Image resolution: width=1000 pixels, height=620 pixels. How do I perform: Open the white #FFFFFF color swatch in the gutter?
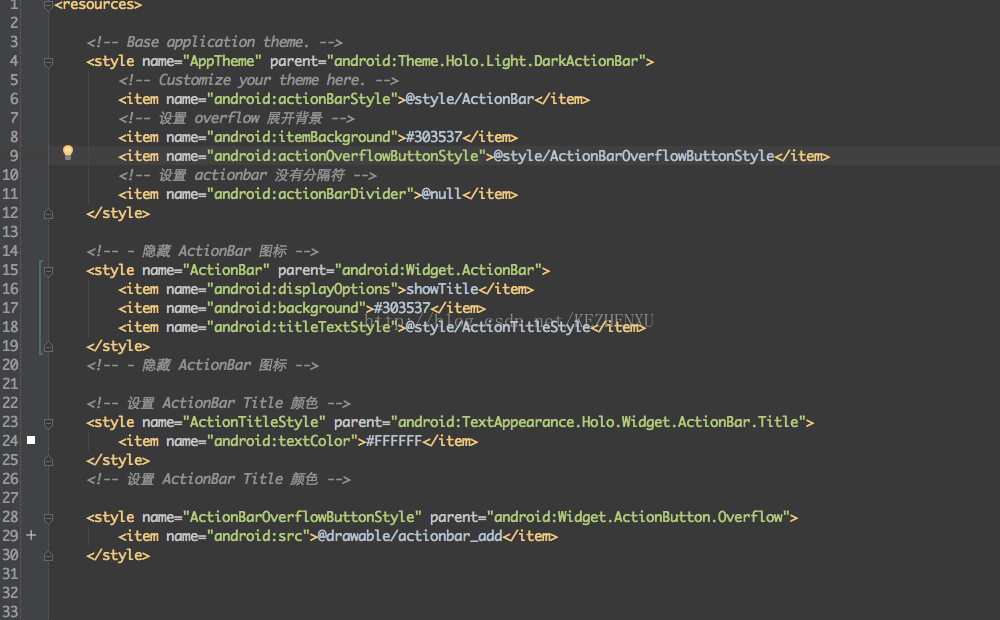coord(31,440)
